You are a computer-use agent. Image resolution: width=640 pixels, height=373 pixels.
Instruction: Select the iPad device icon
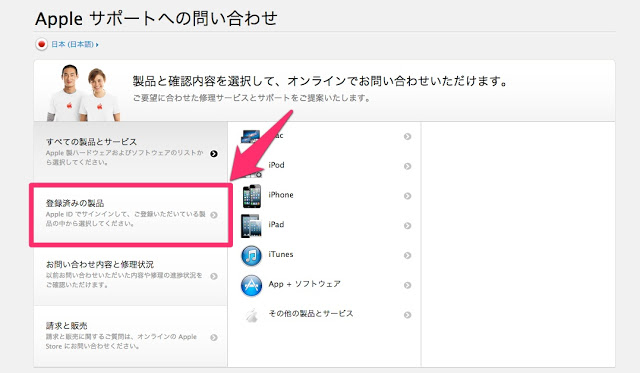(x=251, y=226)
